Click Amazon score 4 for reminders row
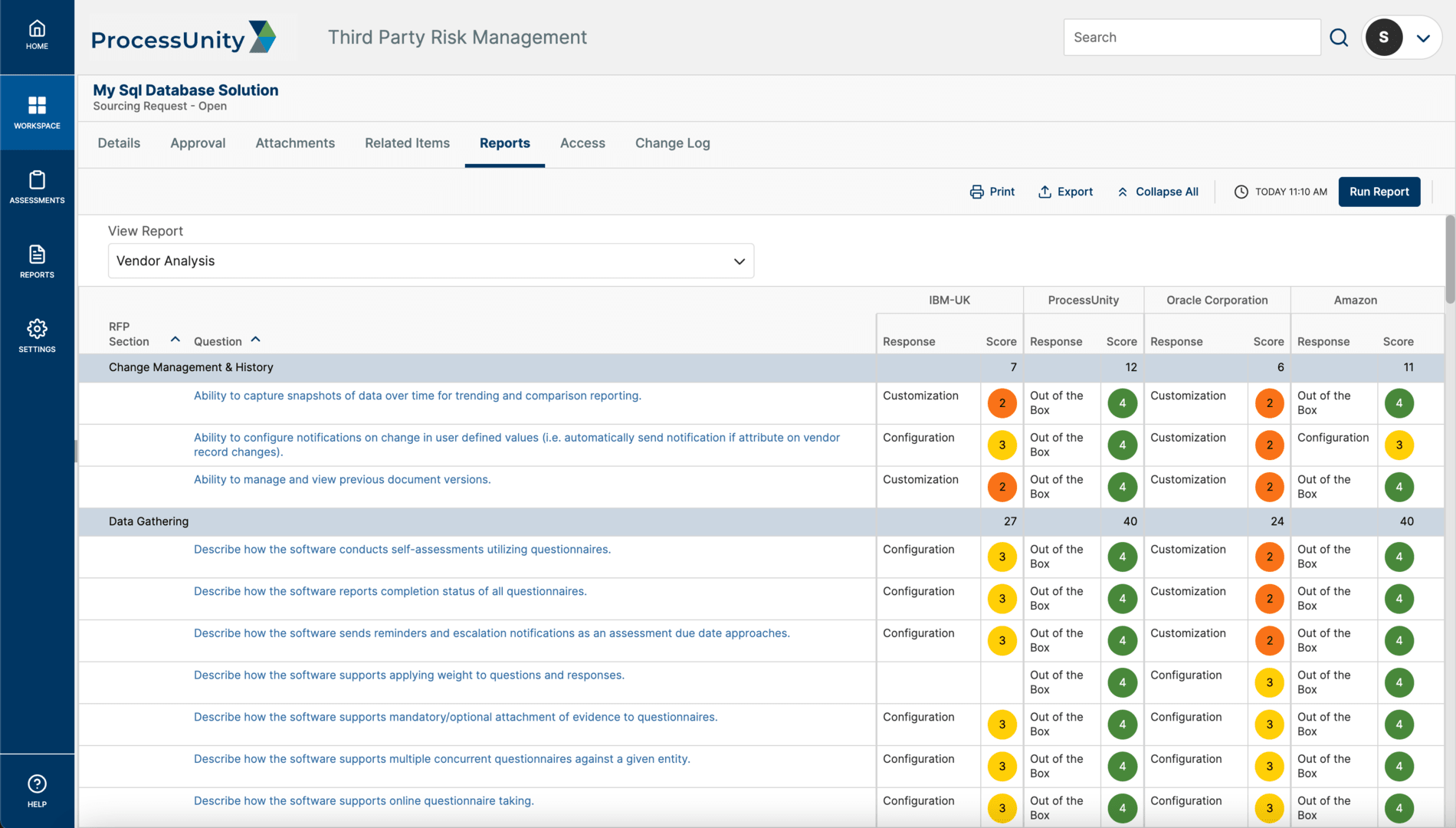Viewport: 1456px width, 828px height. tap(1399, 640)
